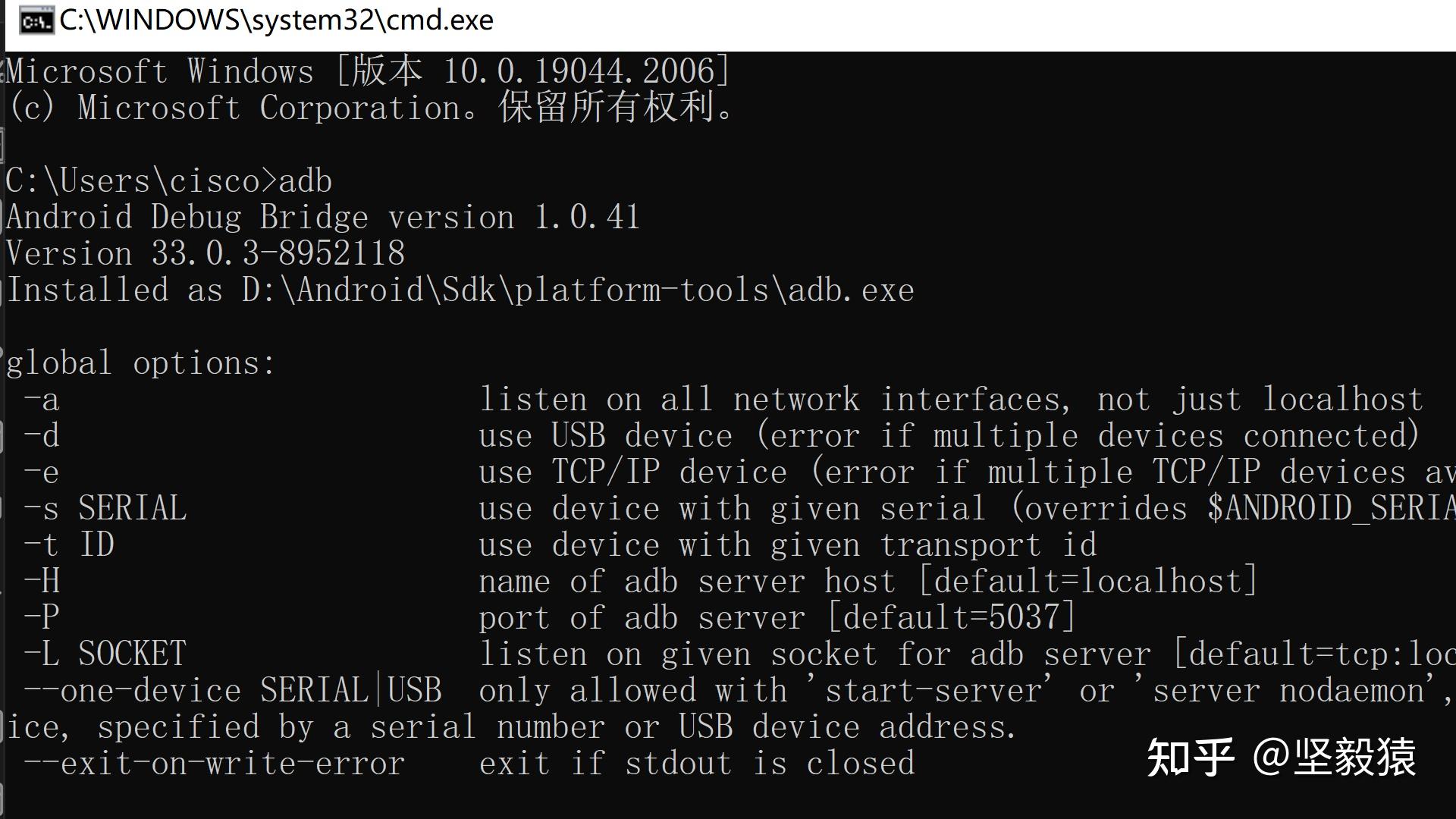The width and height of the screenshot is (1456, 819).
Task: Click the -t ID option text
Action: click(x=69, y=544)
